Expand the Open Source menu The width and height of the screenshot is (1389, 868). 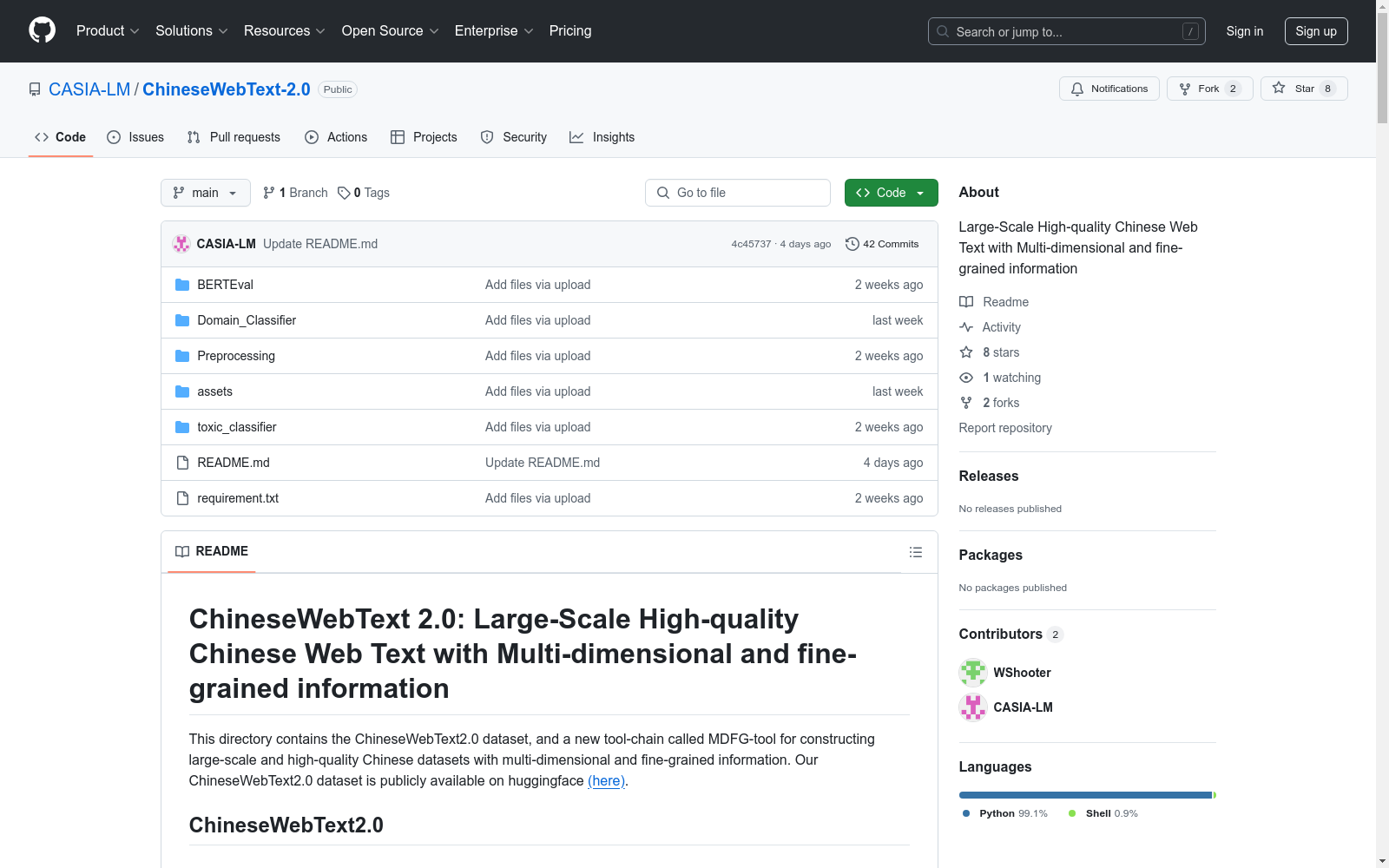[x=391, y=30]
